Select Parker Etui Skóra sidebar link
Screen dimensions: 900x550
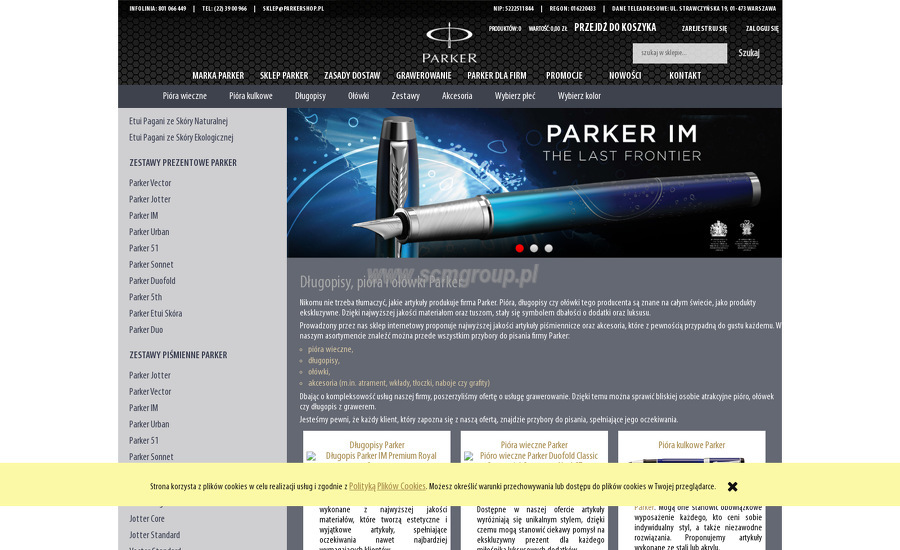(156, 313)
